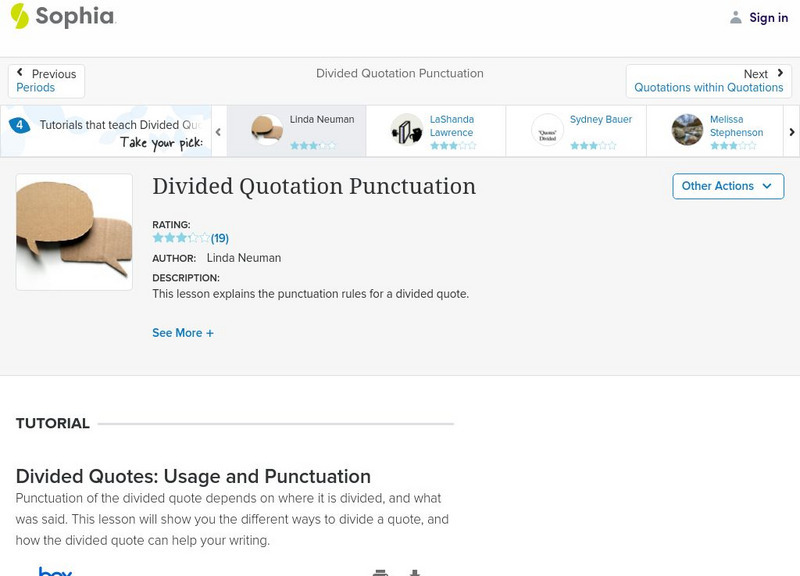Click Linda Neuman's speech bubble avatar
Screen dimensions: 800x576
(x=267, y=130)
